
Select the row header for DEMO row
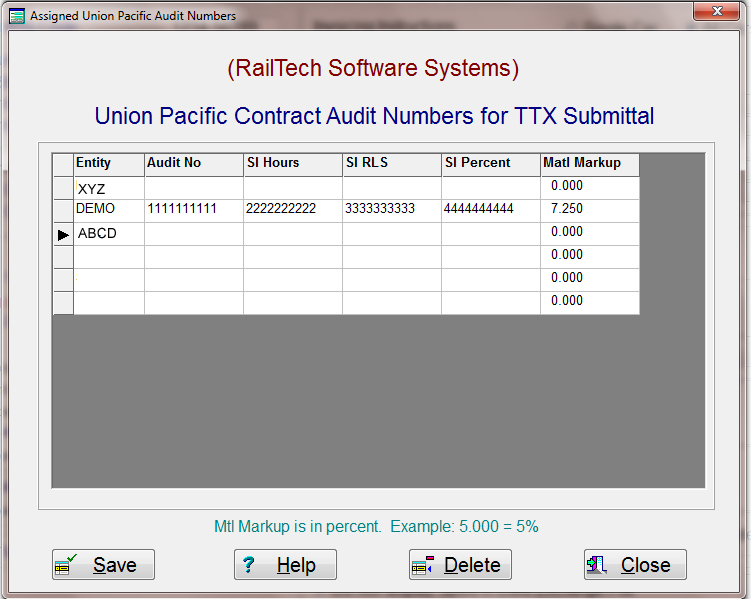point(63,211)
